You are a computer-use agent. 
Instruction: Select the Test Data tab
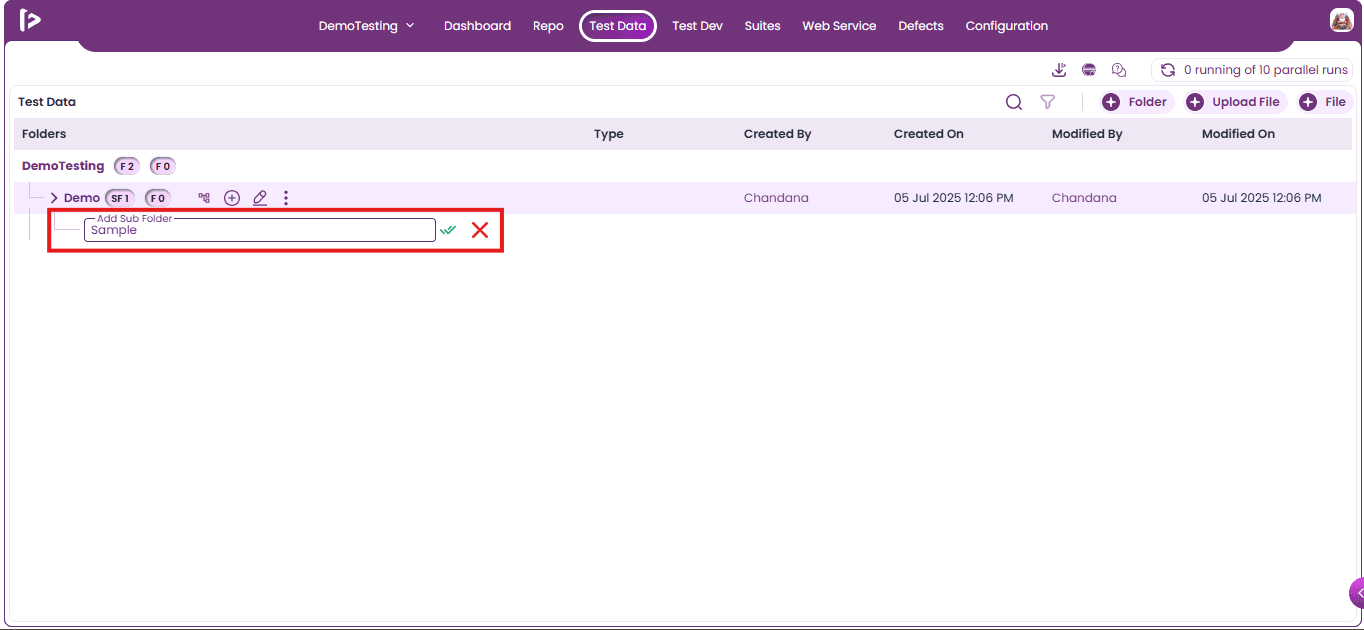tap(618, 26)
